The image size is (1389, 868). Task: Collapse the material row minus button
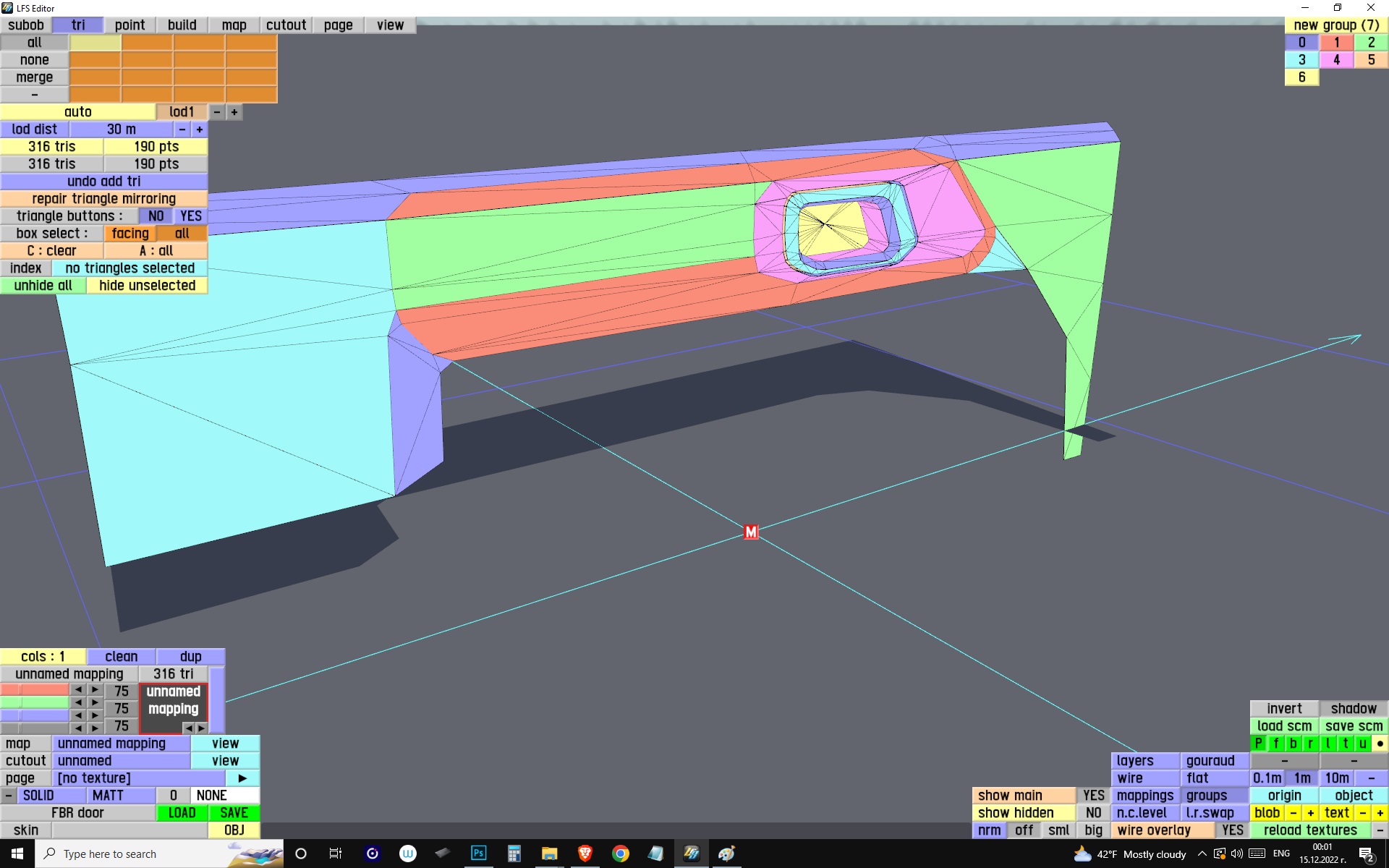[8, 796]
